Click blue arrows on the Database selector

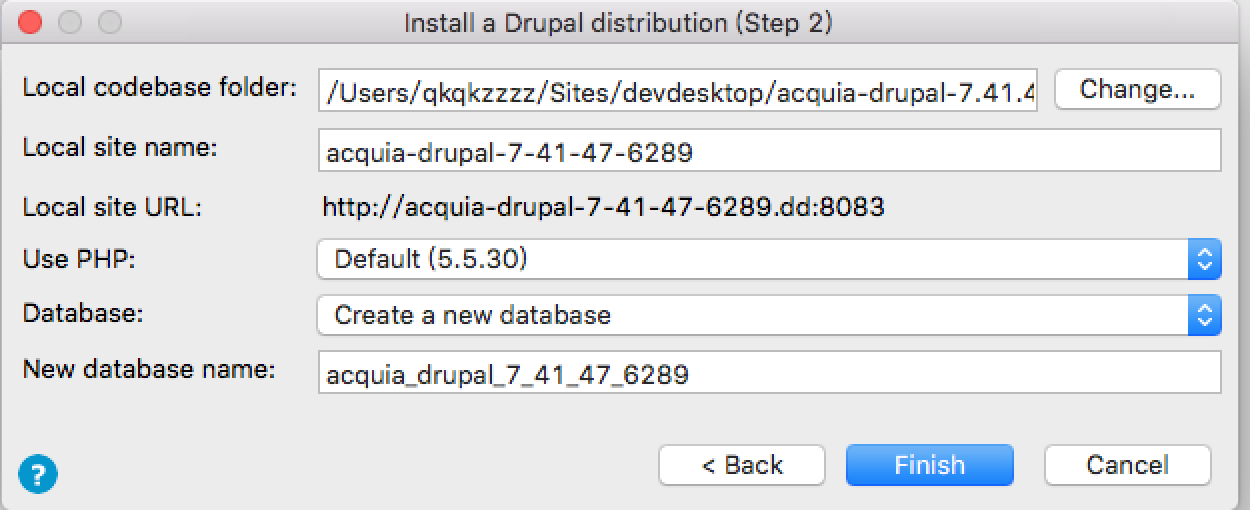(x=1205, y=316)
